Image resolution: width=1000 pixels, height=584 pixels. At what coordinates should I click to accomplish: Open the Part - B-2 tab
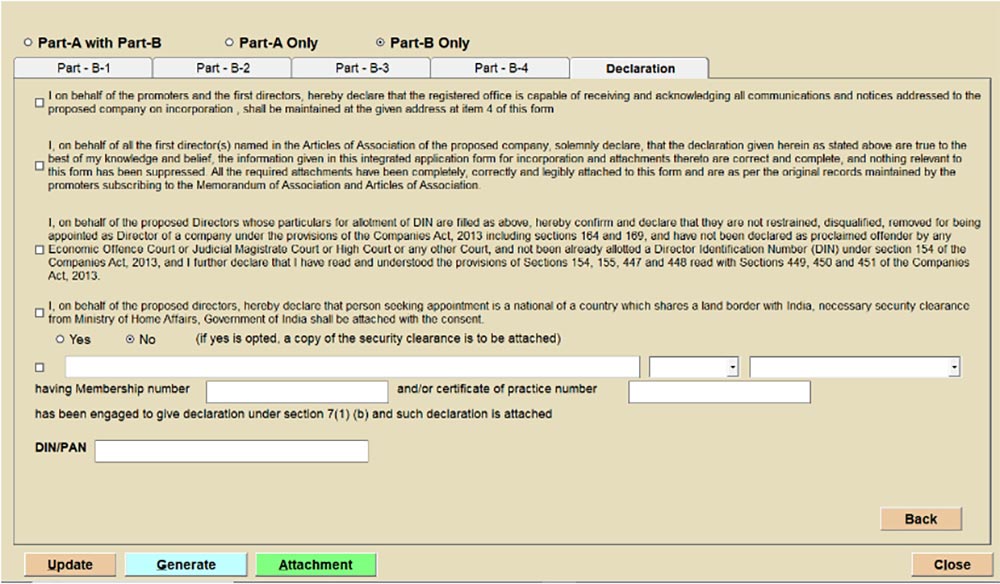[222, 68]
